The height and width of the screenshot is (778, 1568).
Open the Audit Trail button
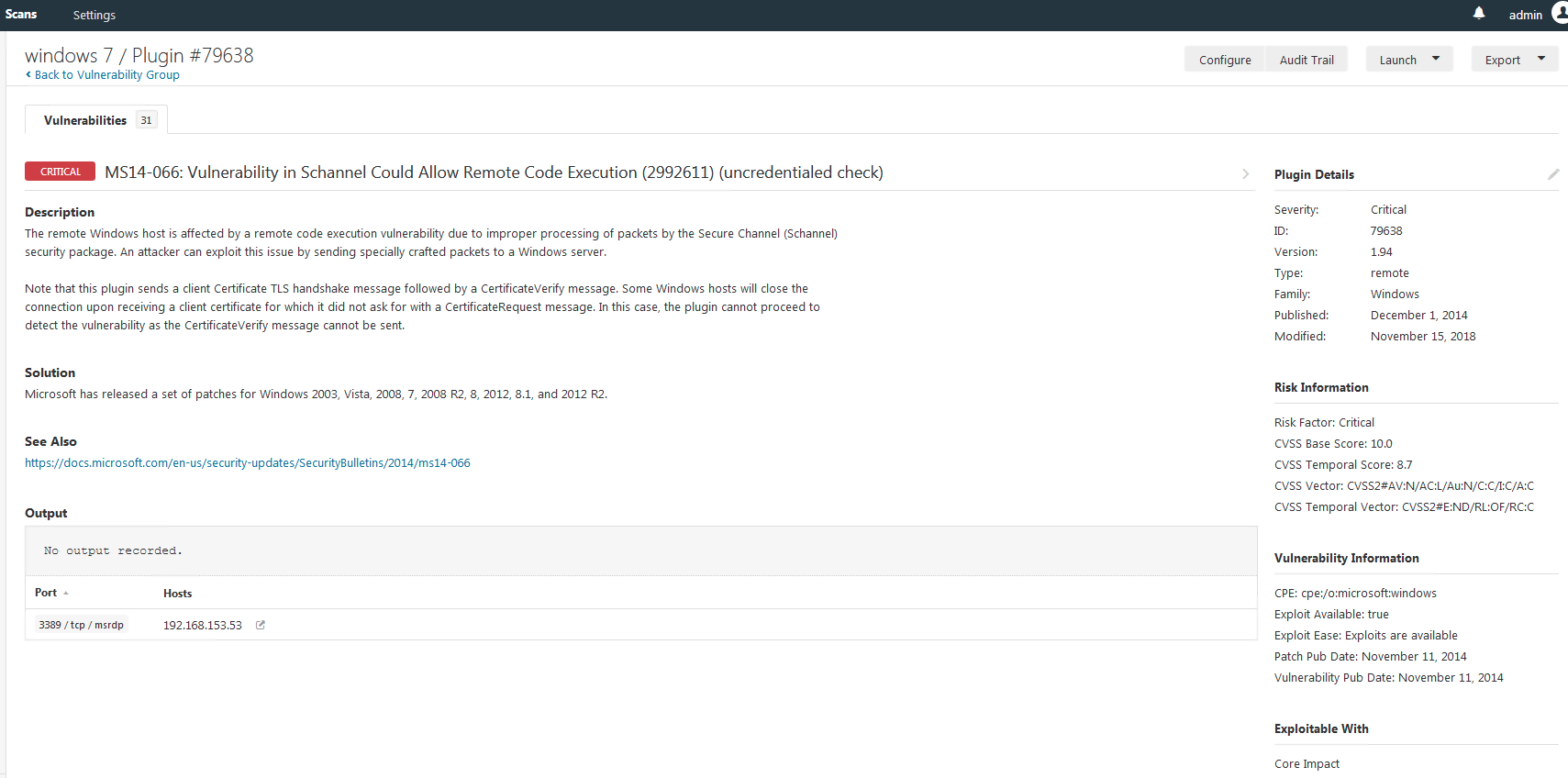[x=1307, y=60]
